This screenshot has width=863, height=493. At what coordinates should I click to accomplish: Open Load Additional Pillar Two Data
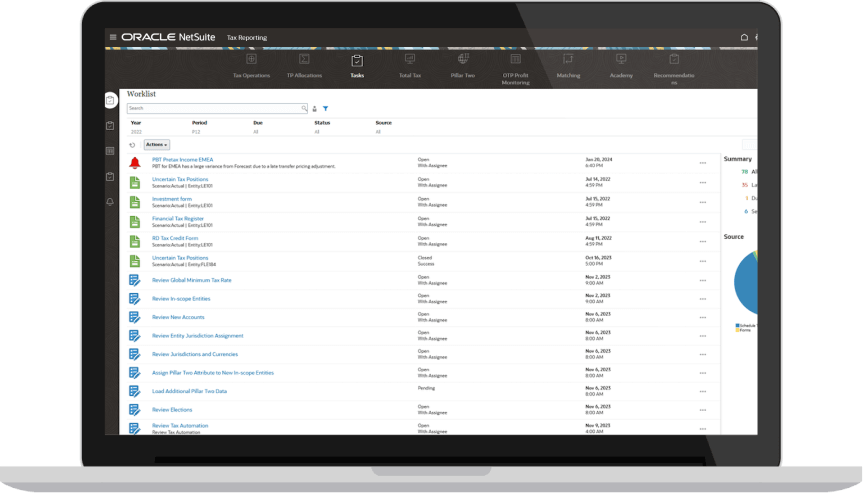(x=189, y=391)
